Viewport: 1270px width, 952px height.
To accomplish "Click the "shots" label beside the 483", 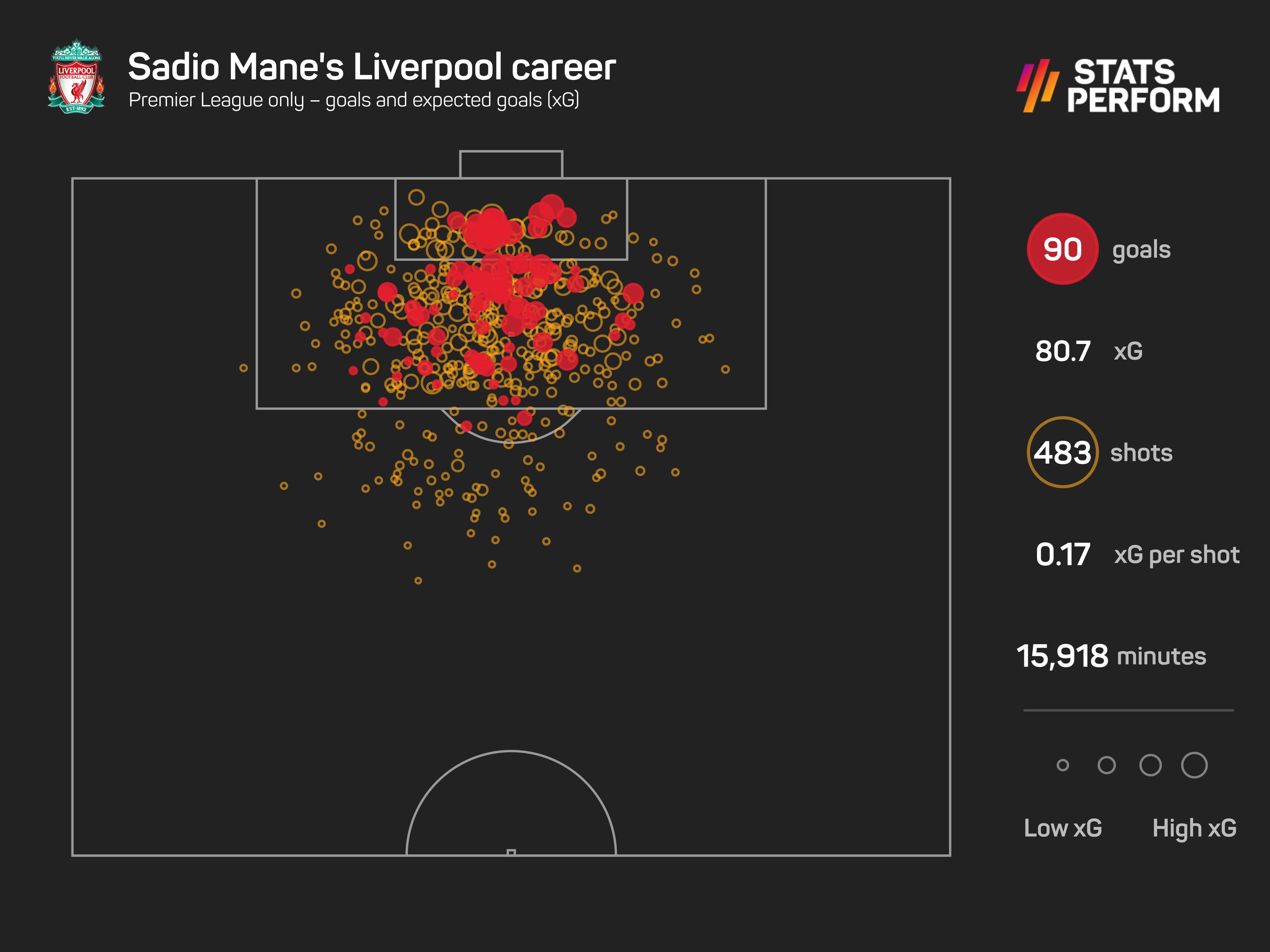I will click(1141, 453).
